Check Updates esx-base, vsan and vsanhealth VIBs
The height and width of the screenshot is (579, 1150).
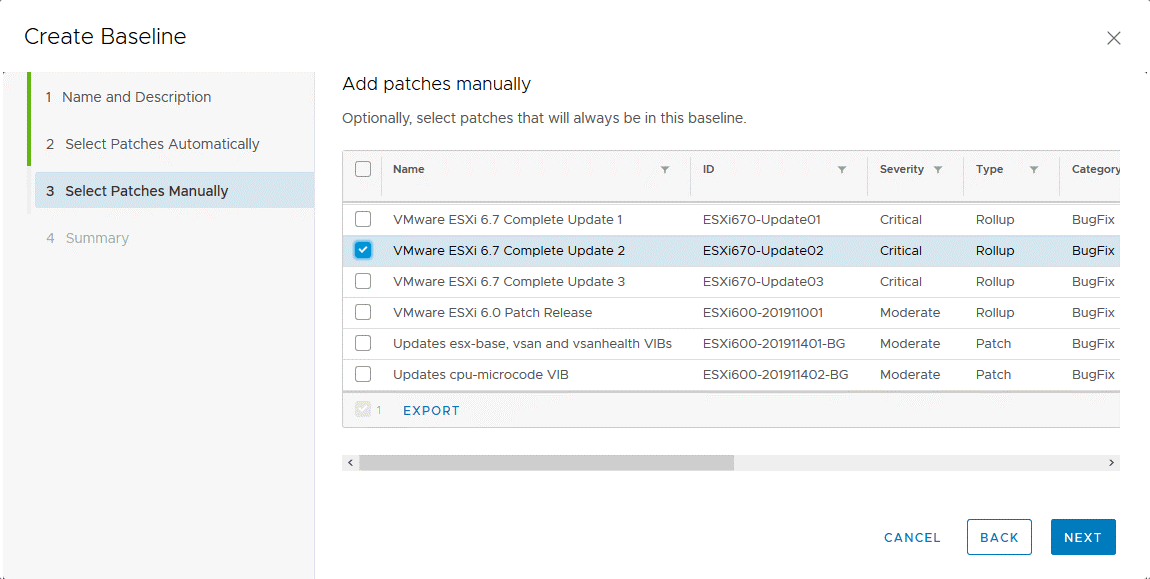[363, 343]
